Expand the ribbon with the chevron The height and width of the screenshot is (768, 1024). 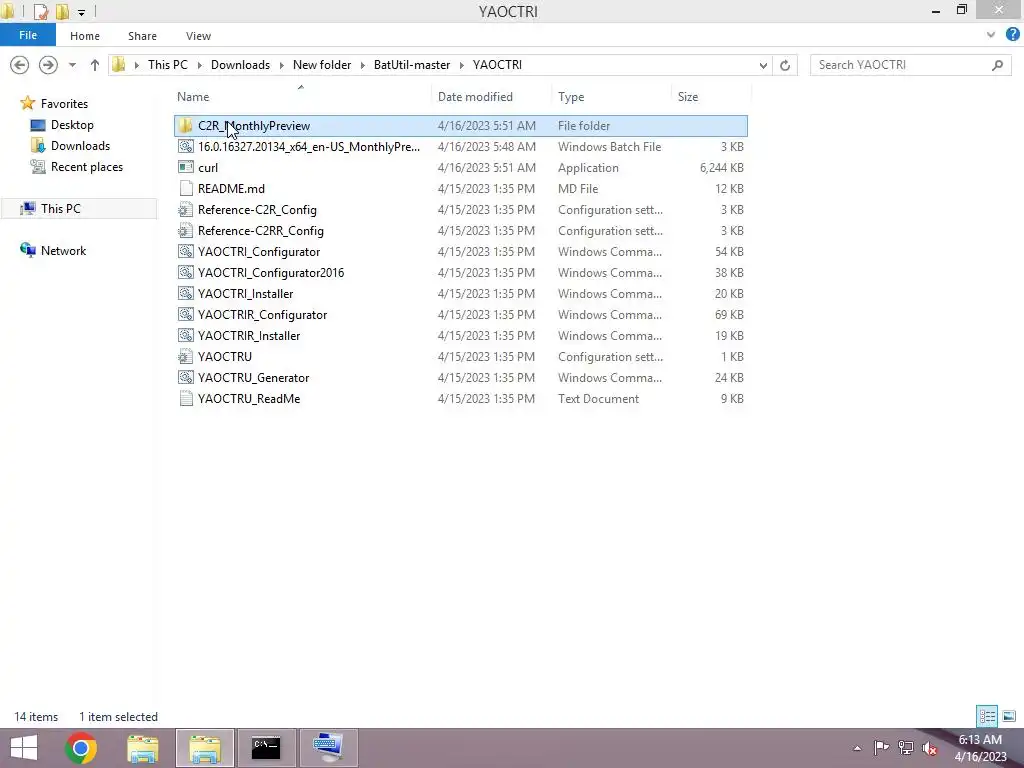click(x=991, y=35)
